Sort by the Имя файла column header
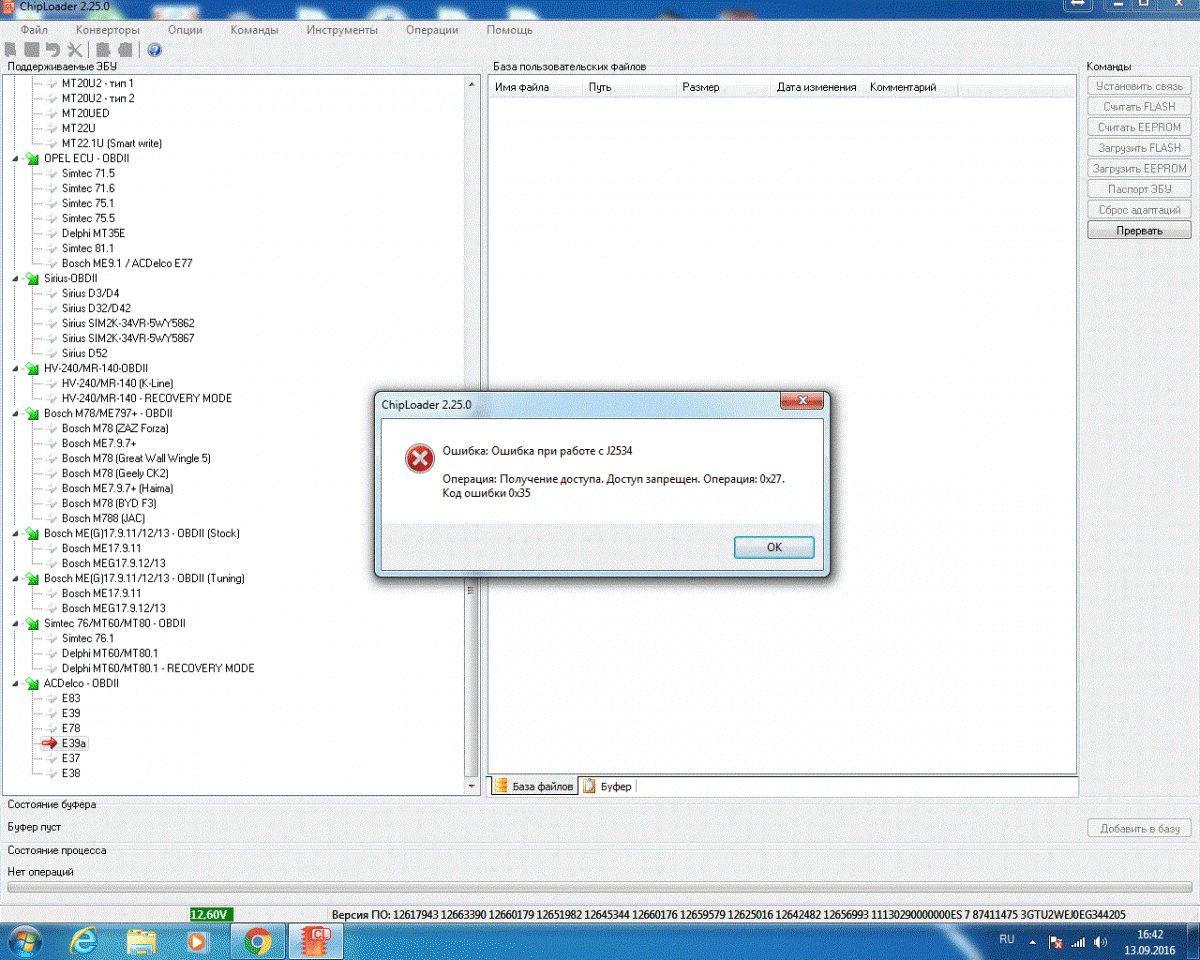 coord(535,87)
